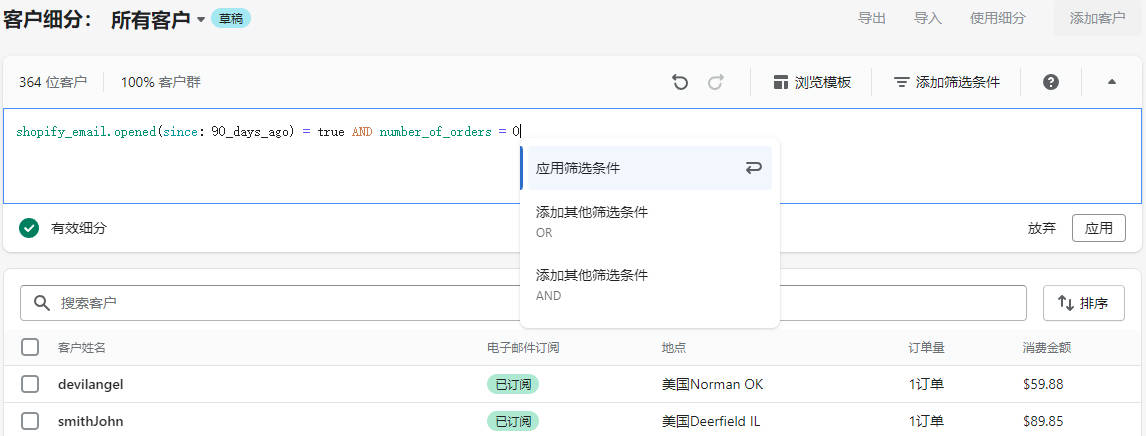Click 美国Deerfield IL location cell
Image resolution: width=1146 pixels, height=436 pixels.
(711, 421)
